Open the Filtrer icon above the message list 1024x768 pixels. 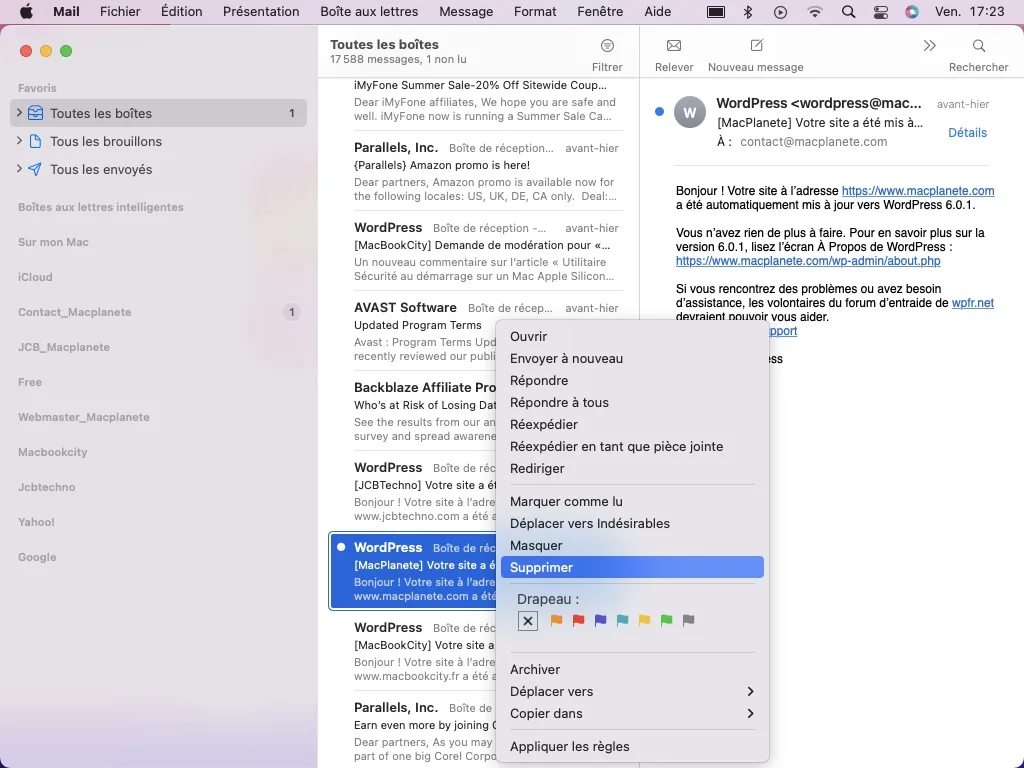608,46
